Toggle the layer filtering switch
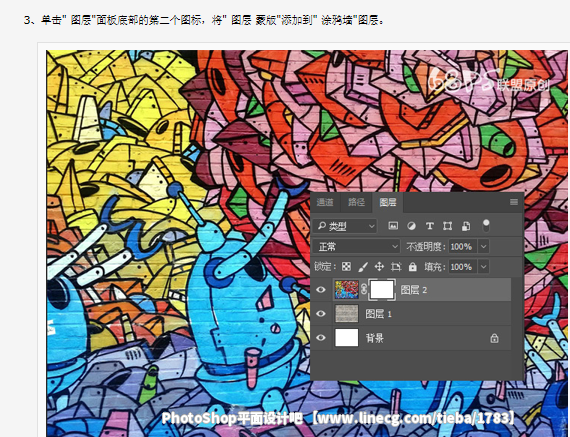 [486, 226]
